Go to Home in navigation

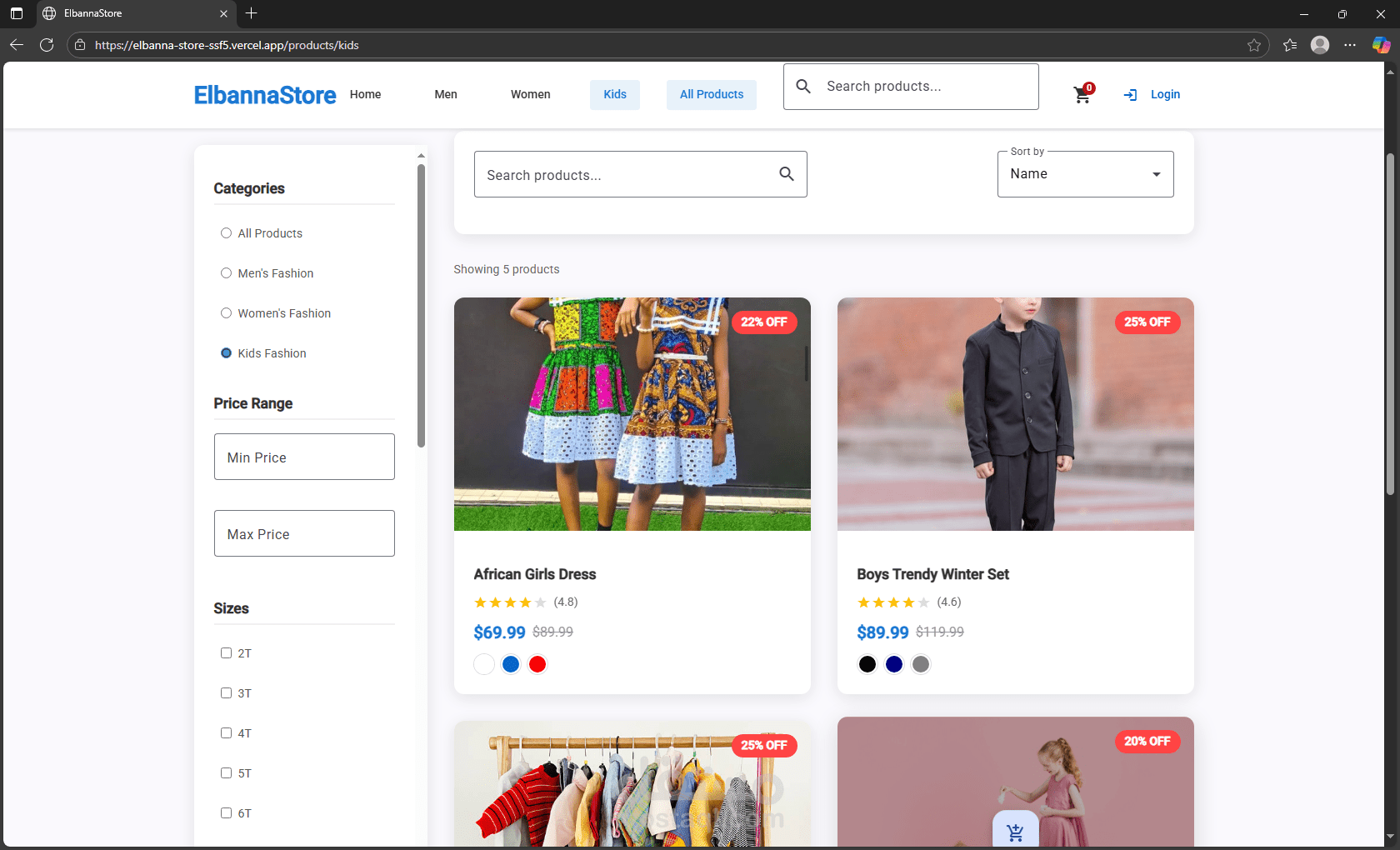[365, 95]
